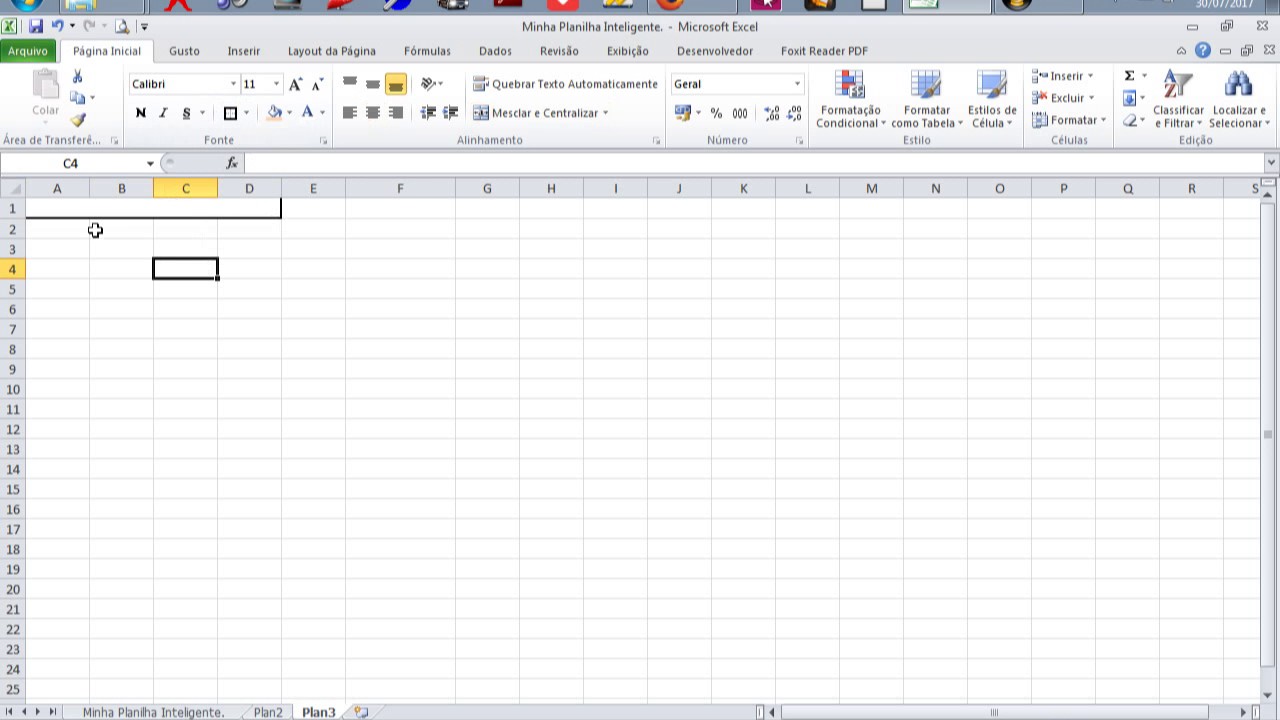This screenshot has width=1280, height=720.
Task: Click the insert function fx icon
Action: point(231,163)
